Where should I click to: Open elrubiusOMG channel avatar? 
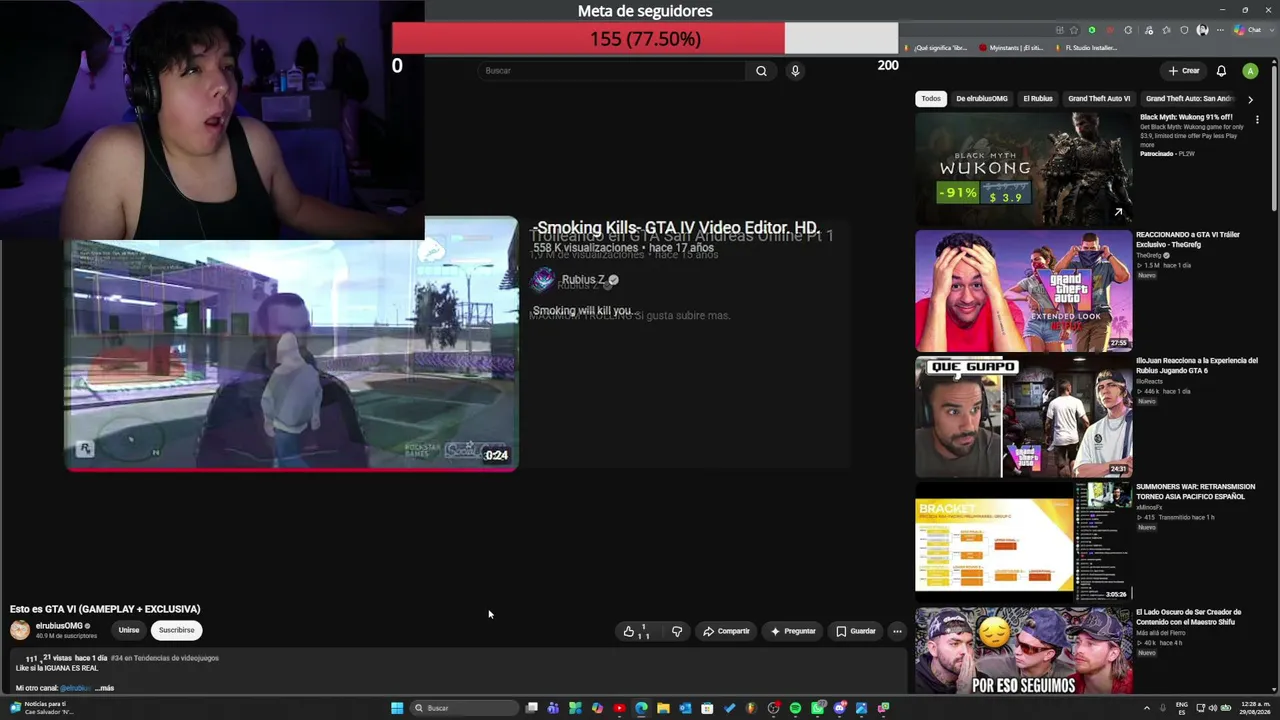pyautogui.click(x=20, y=630)
